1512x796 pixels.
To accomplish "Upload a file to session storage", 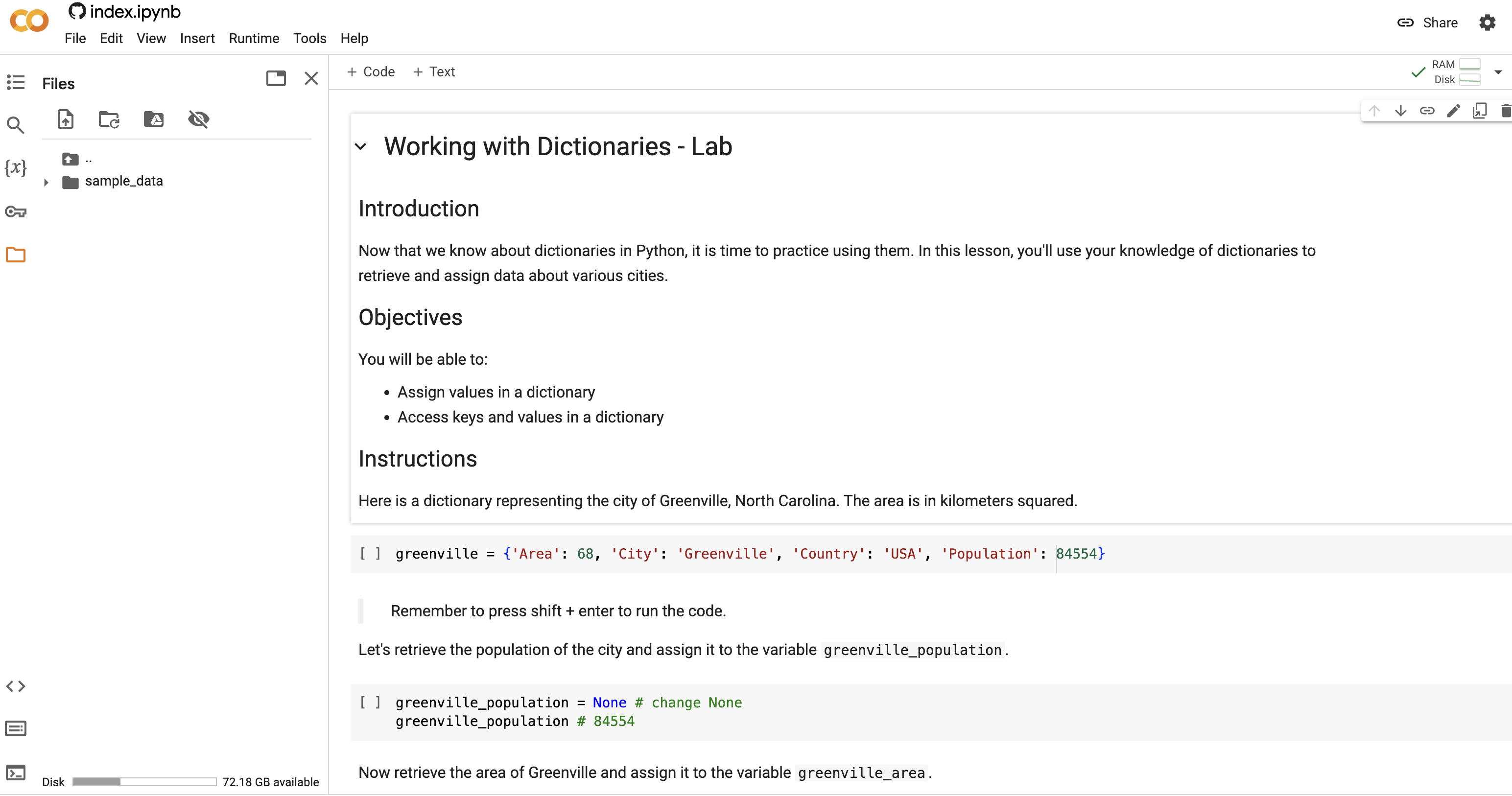I will [x=65, y=119].
